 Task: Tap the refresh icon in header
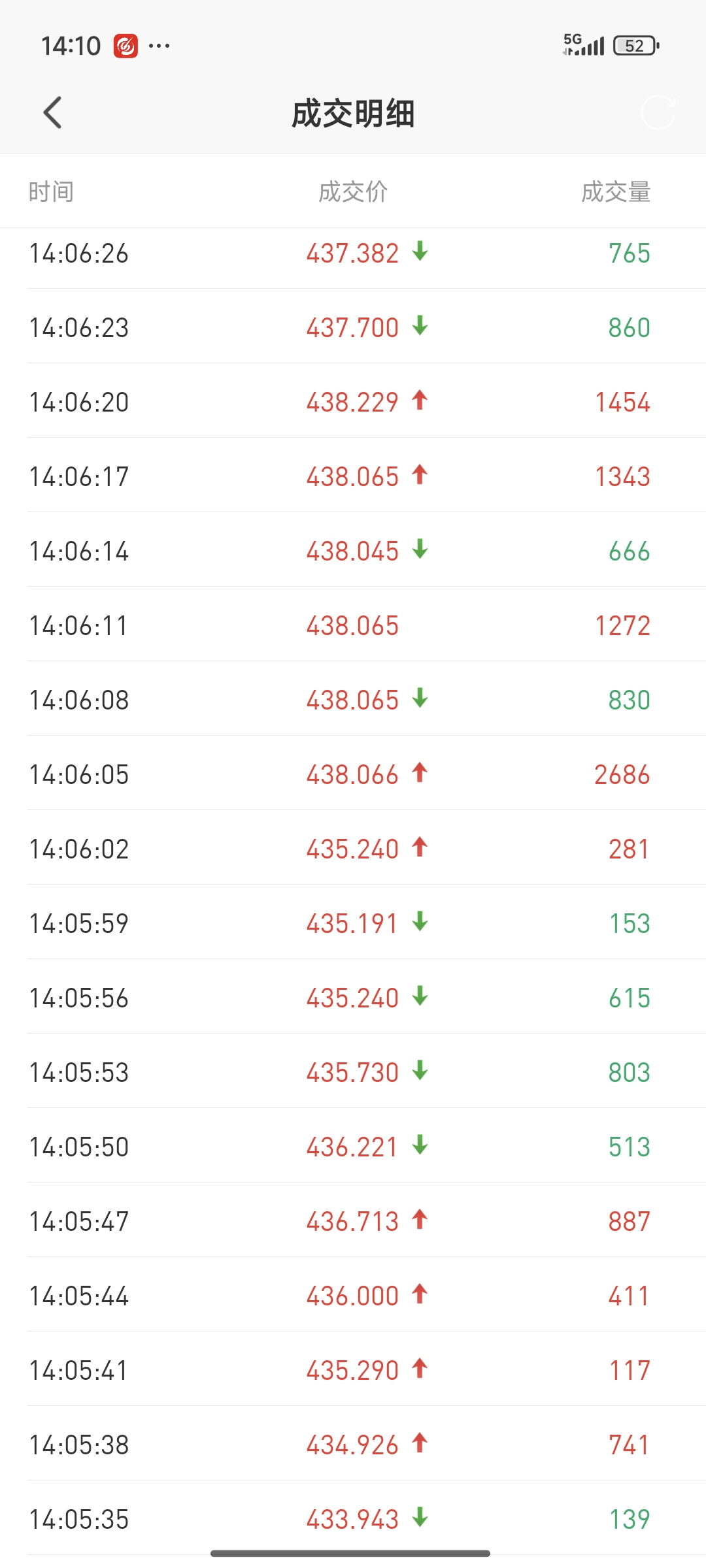click(658, 112)
